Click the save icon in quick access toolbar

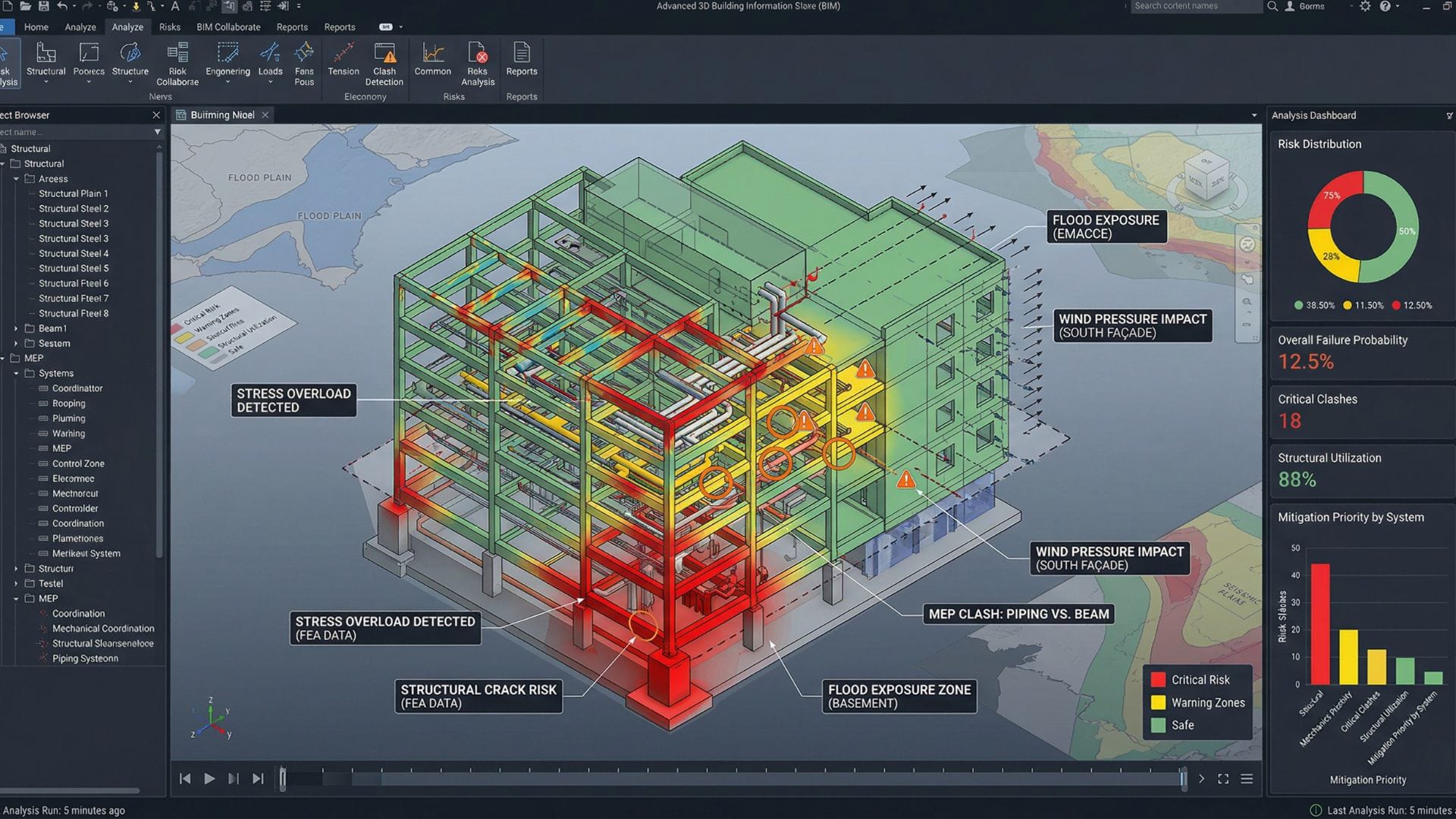click(x=43, y=6)
